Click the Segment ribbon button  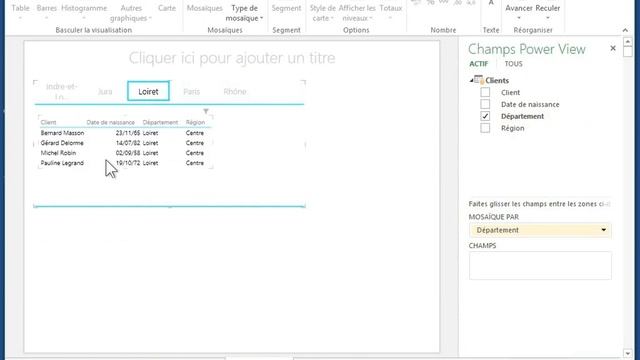(x=286, y=8)
